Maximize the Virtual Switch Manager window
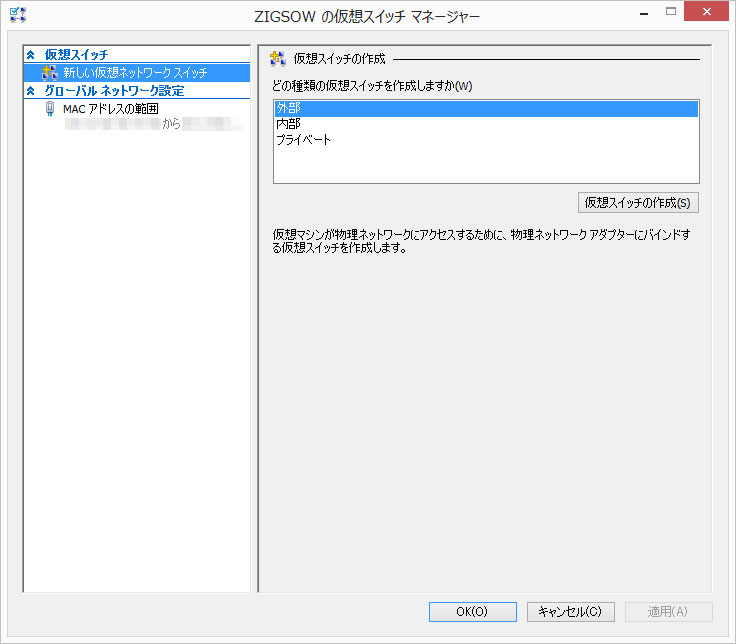The width and height of the screenshot is (736, 644). 671,12
